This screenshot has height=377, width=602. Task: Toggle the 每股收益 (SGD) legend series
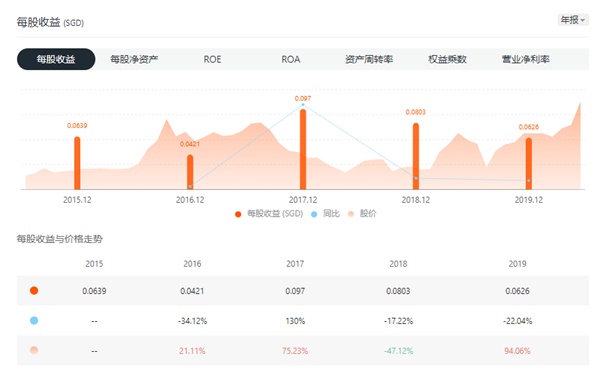[269, 214]
